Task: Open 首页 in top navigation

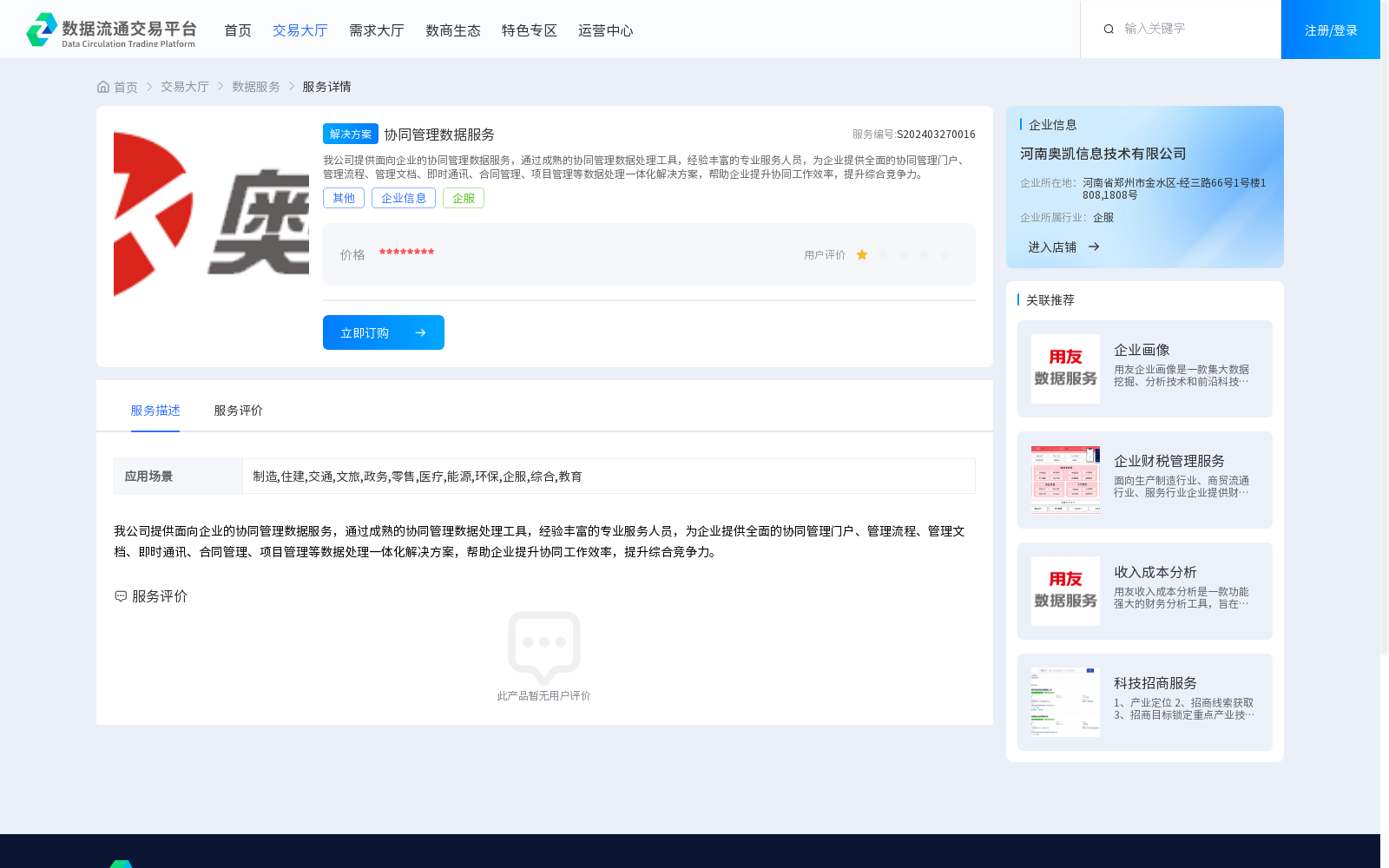Action: coord(238,30)
